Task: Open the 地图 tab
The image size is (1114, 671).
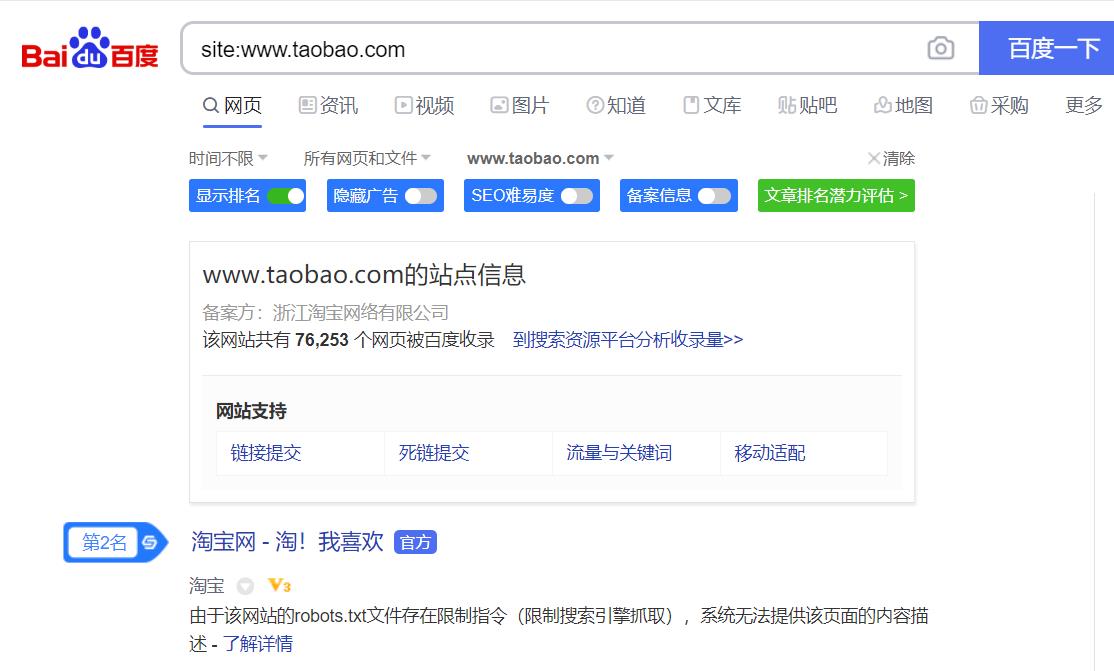Action: tap(903, 106)
